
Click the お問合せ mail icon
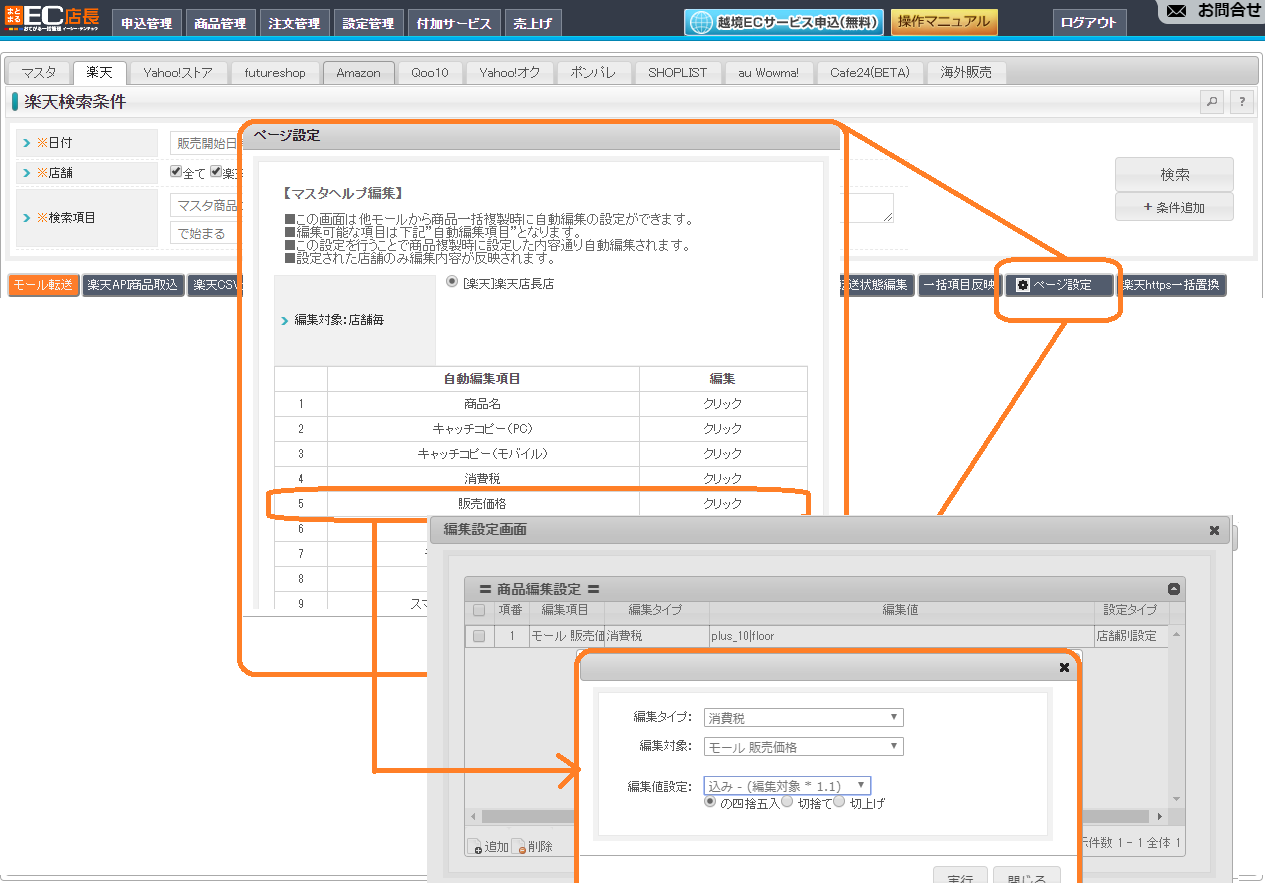[x=1177, y=11]
